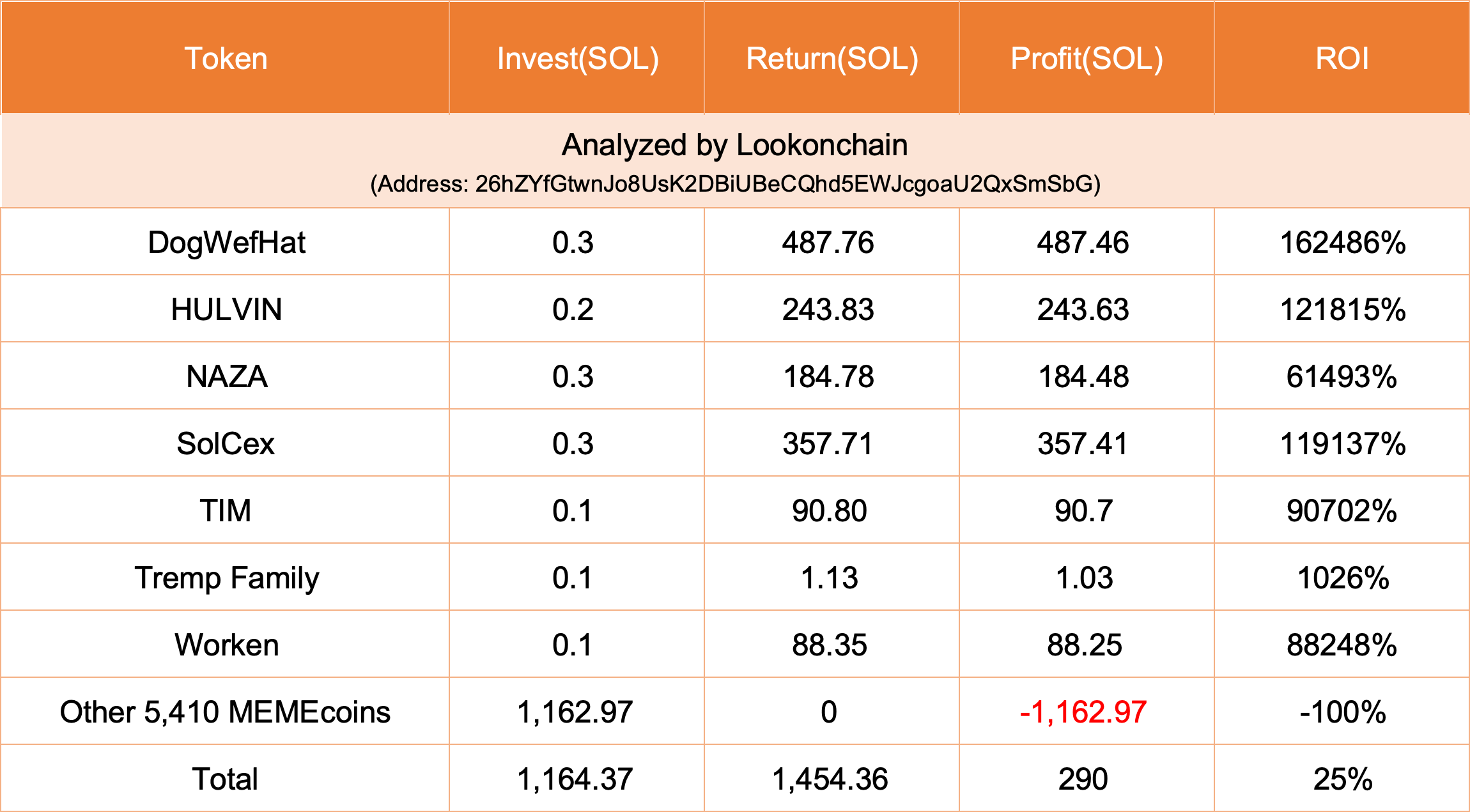Click the Tremp Family row label

(226, 578)
